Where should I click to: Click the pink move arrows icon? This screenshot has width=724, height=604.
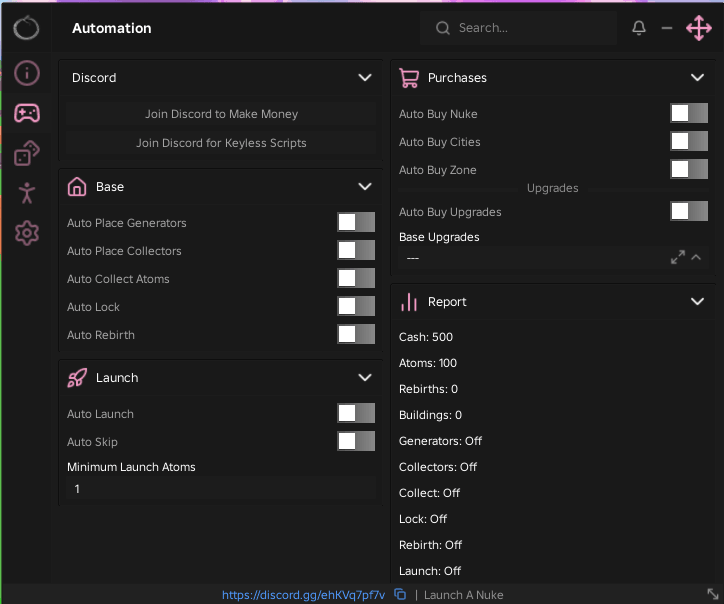coord(699,28)
